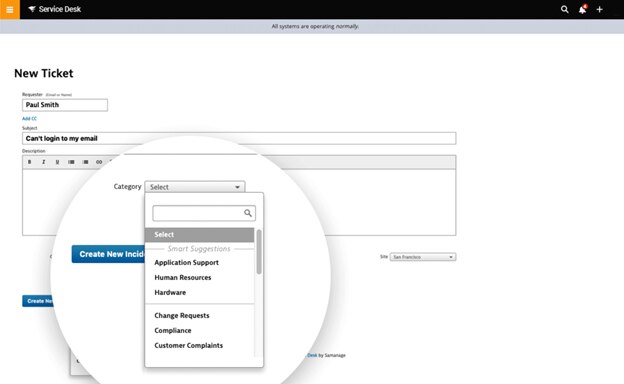Choose Hardware from suggestions
This screenshot has height=384, width=624.
[170, 292]
